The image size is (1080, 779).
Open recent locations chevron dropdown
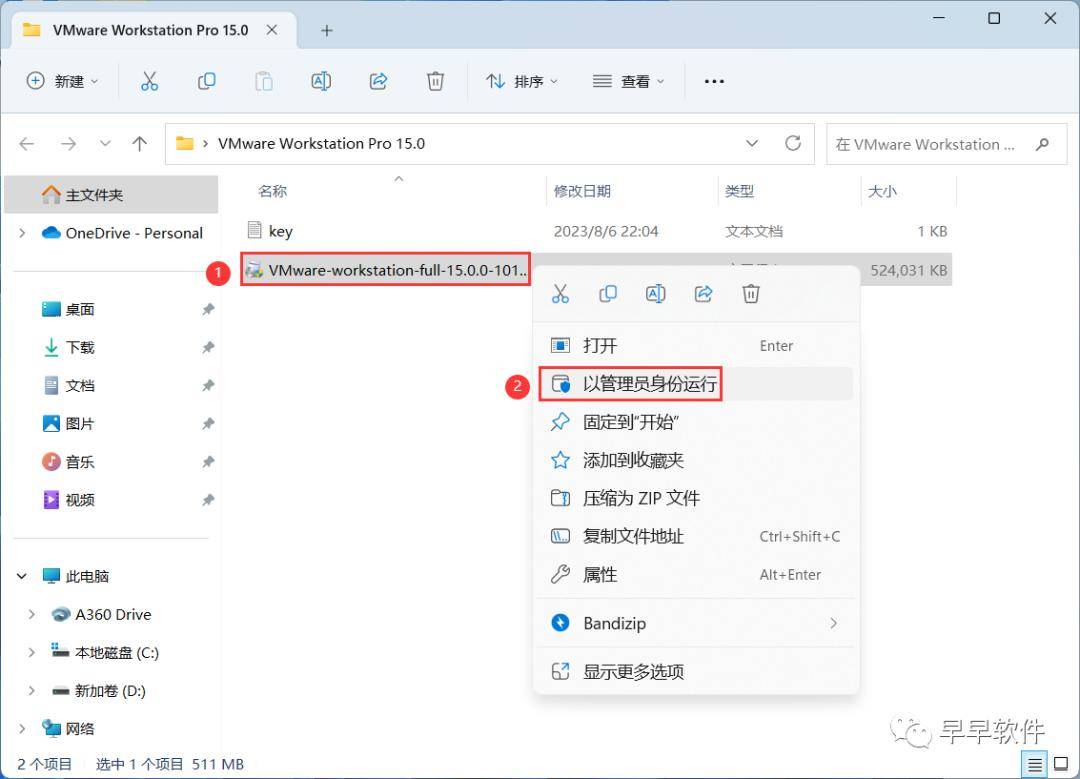tap(105, 144)
